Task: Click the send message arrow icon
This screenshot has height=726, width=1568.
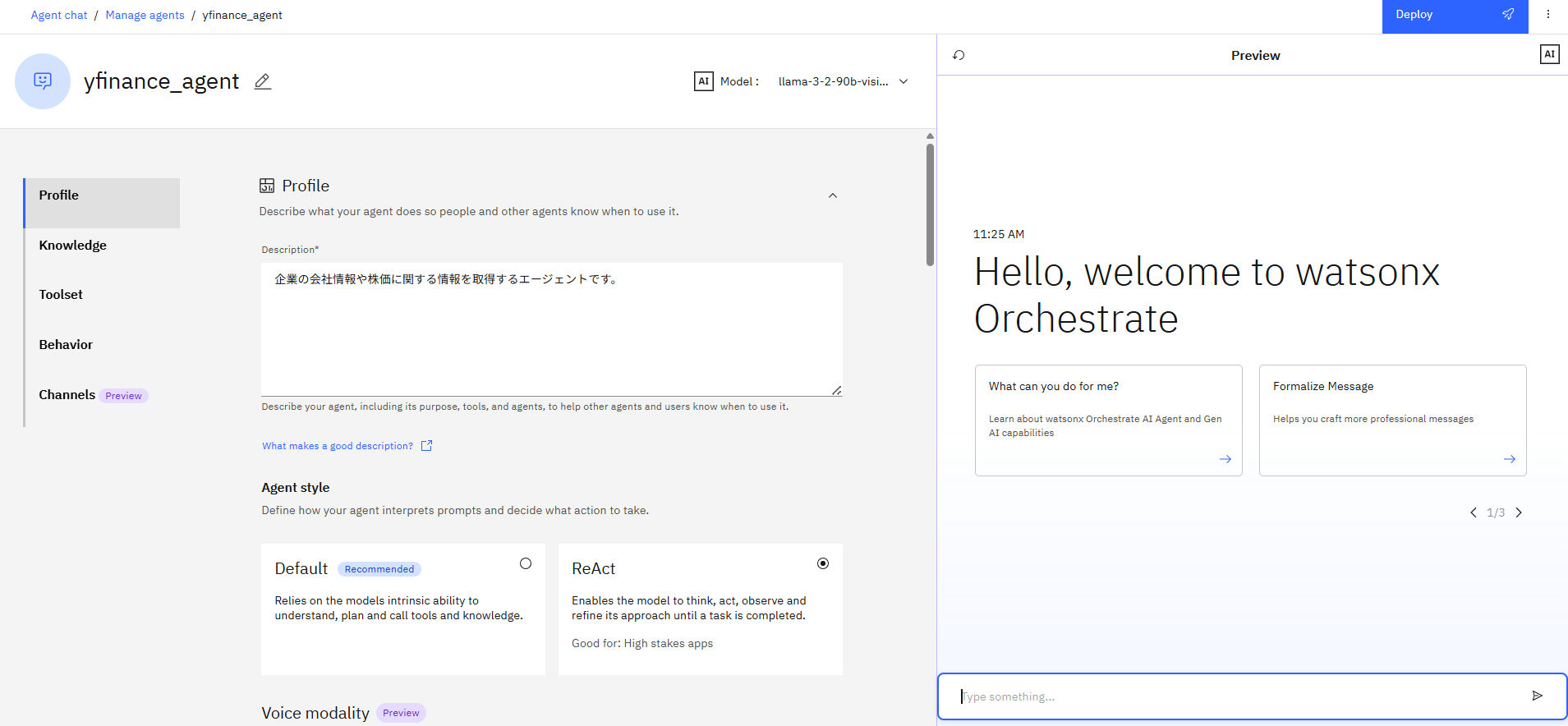Action: pos(1537,696)
